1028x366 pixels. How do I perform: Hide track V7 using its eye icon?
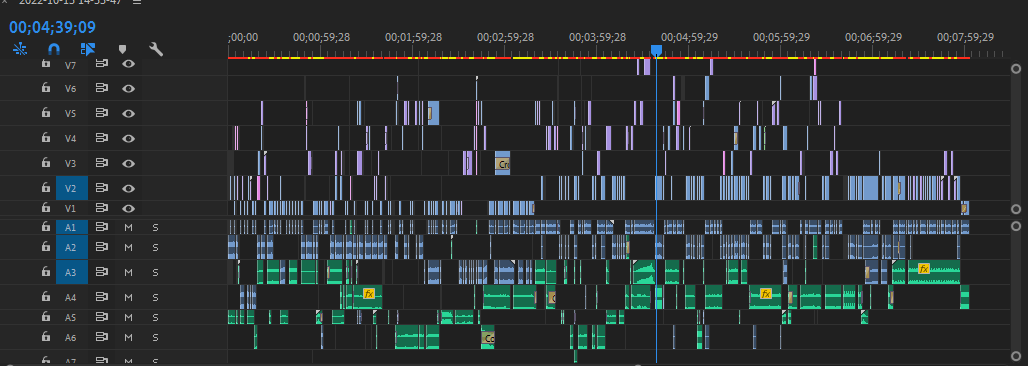click(128, 64)
